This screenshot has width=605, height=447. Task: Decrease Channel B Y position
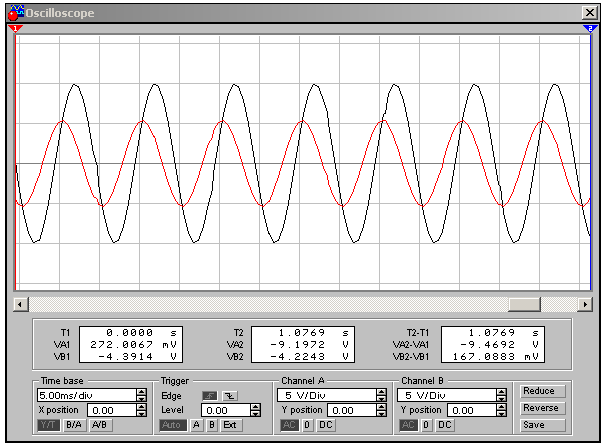[x=501, y=413]
